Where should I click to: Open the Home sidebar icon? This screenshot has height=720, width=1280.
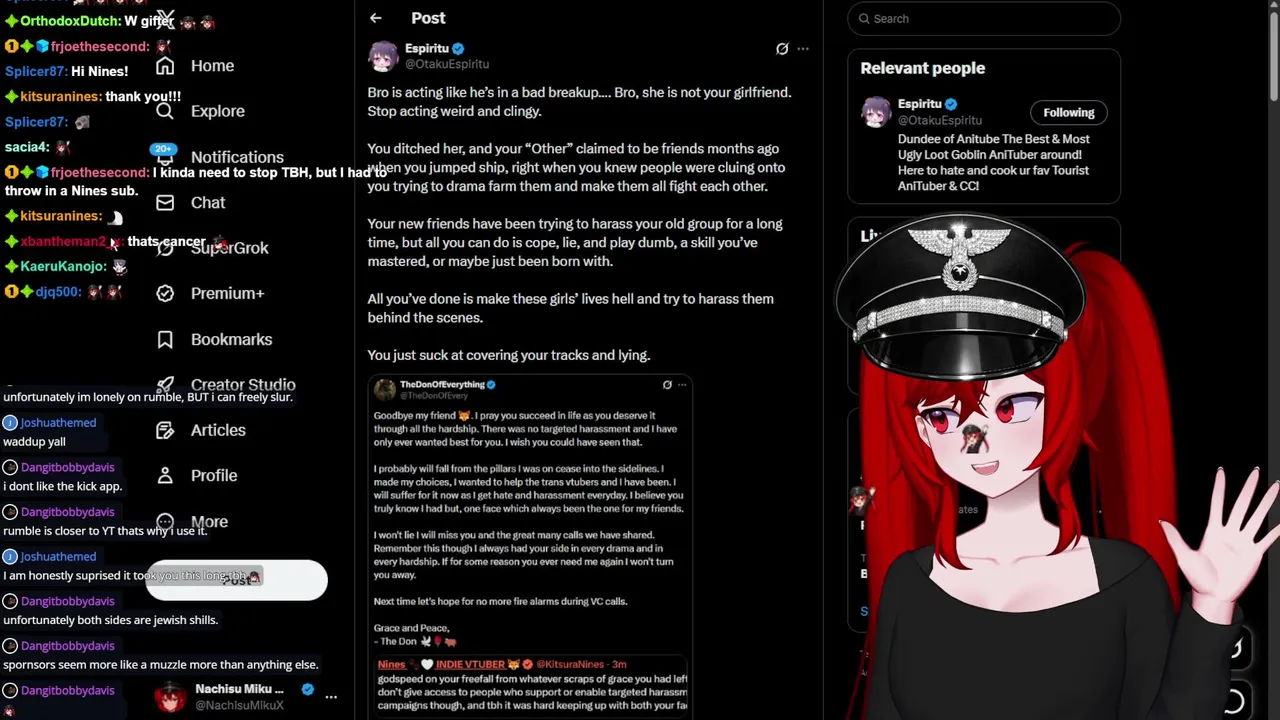165,65
